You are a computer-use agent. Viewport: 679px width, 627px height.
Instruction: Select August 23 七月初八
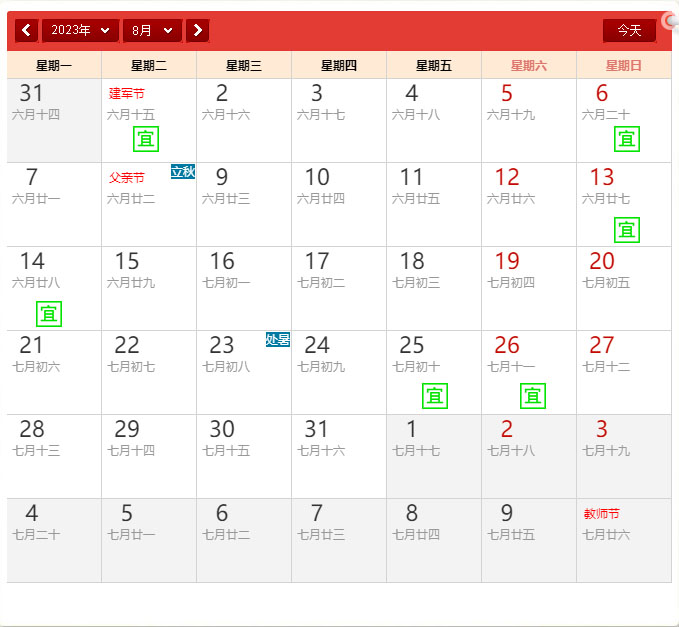[x=244, y=372]
